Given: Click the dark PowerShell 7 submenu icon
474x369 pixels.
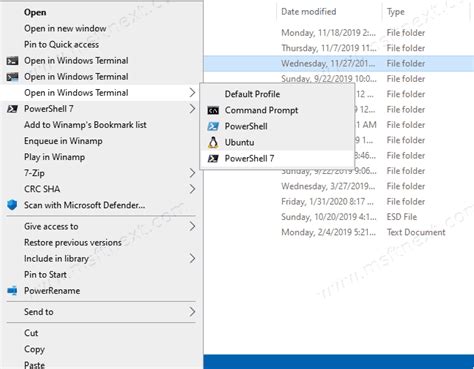Looking at the screenshot, I should [x=213, y=158].
